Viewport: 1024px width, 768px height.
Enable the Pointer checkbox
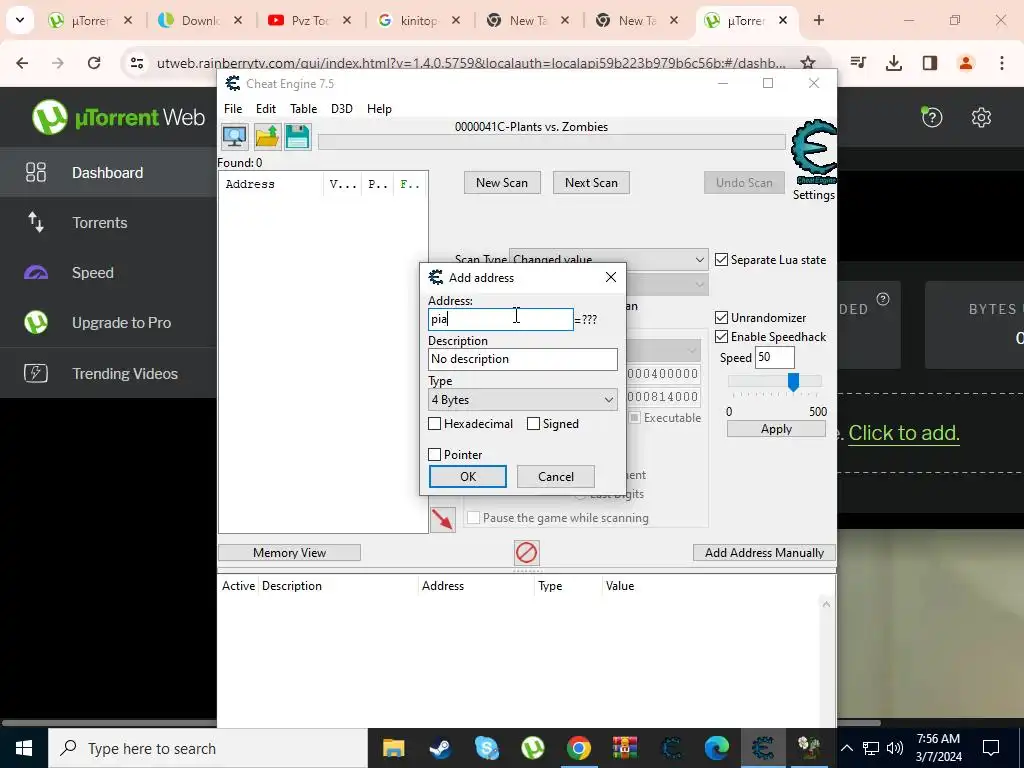pyautogui.click(x=434, y=455)
